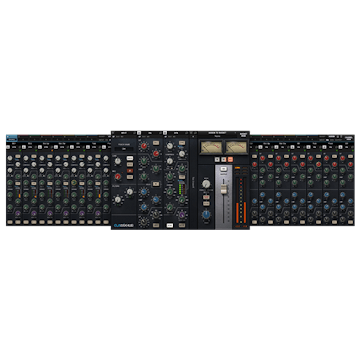This screenshot has width=360, height=360.
Task: Toggle the white lit button at dynamics section bottom
Action: (x=170, y=225)
